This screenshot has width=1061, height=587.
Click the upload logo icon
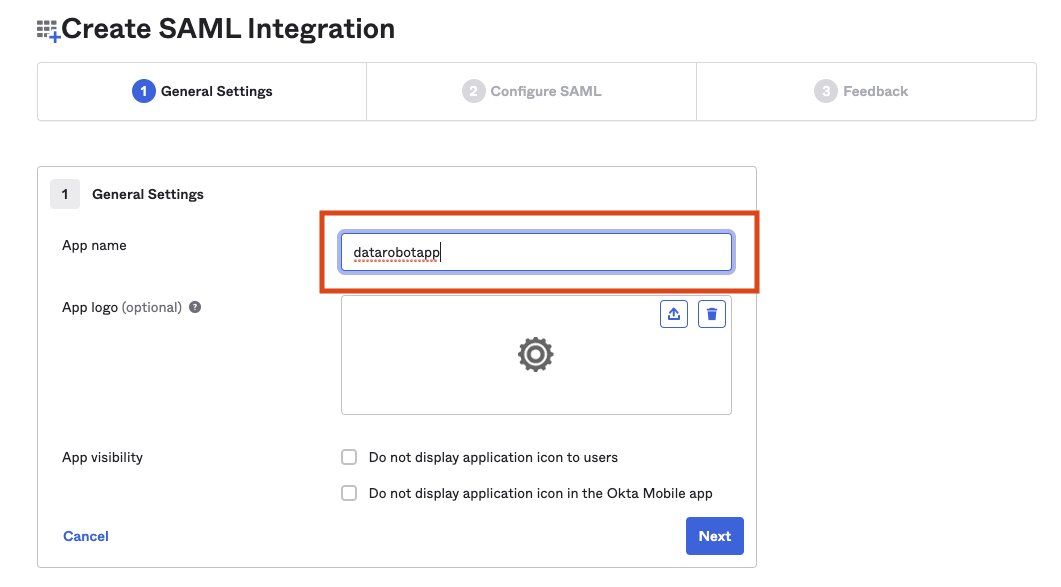click(x=674, y=314)
